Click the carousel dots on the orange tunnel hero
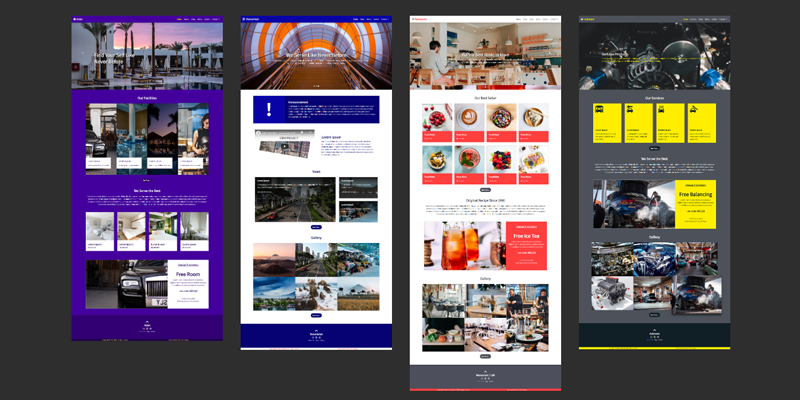This screenshot has width=800, height=400. 316,86
